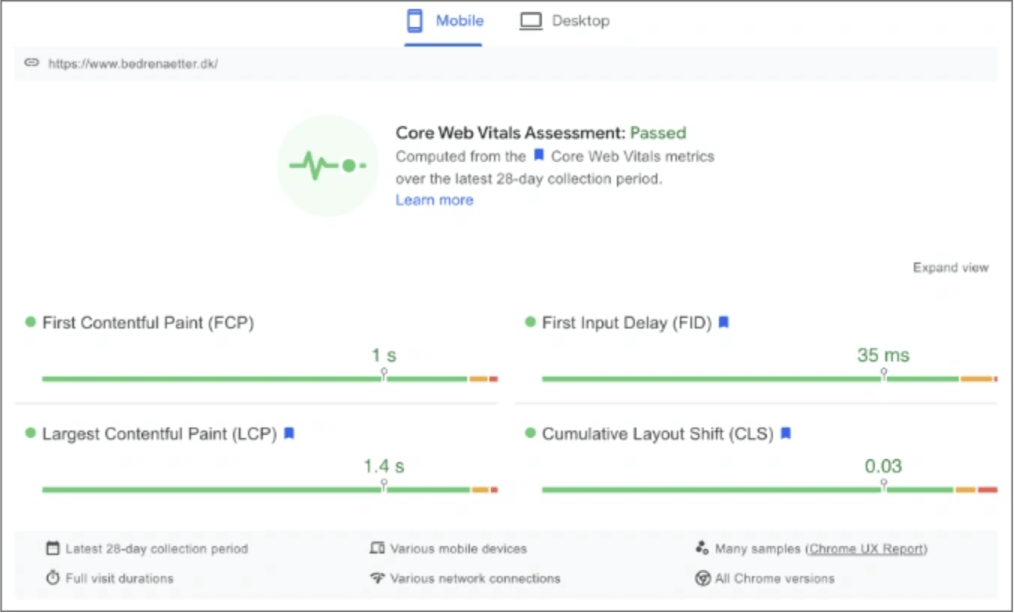Click the devices icon for Various mobile devices
This screenshot has width=1014, height=613.
click(x=377, y=549)
